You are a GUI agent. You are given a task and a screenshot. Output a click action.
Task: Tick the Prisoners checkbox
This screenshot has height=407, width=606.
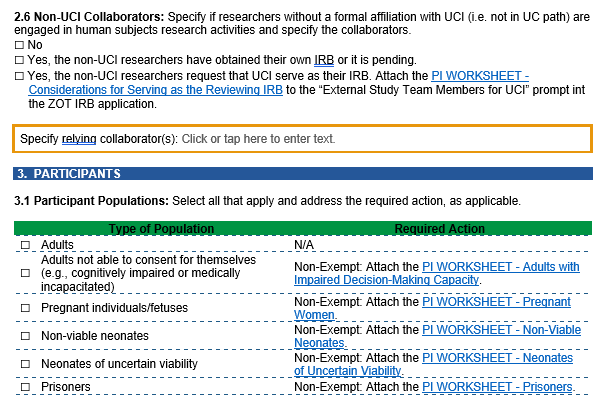click(26, 387)
